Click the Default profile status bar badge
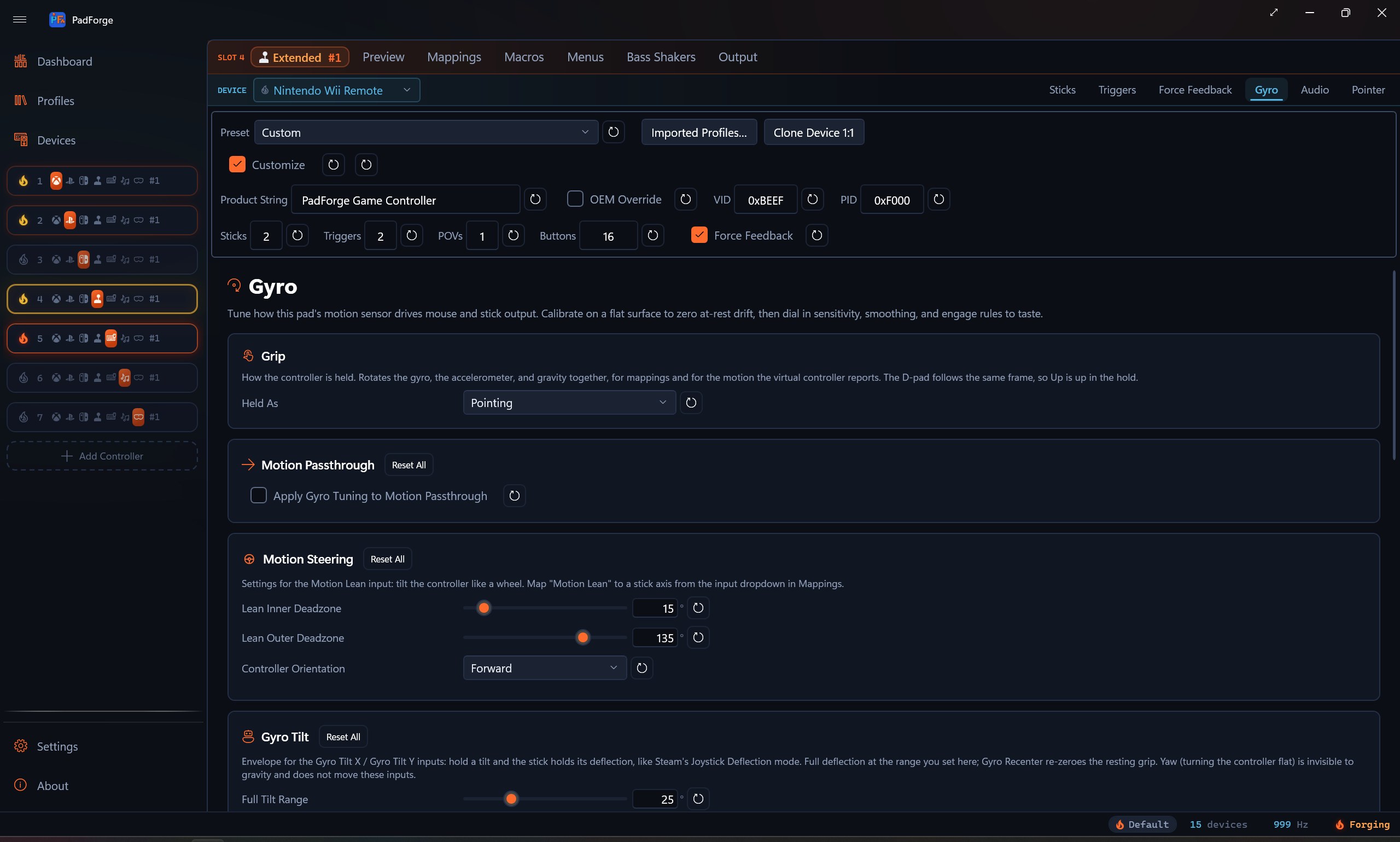Viewport: 1400px width, 842px height. (x=1142, y=824)
